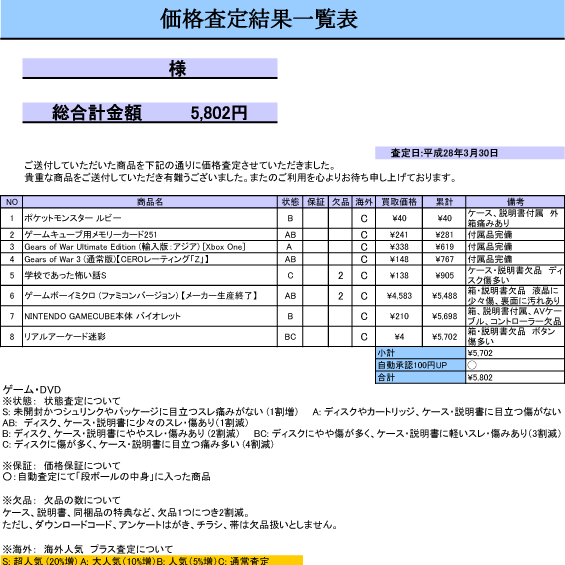565x565 pixels.
Task: Click the final total ¥5,802 cell
Action: [x=515, y=377]
